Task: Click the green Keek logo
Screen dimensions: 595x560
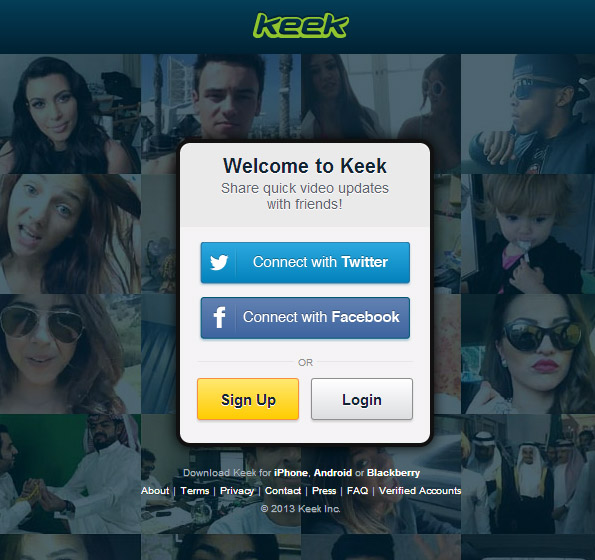Action: tap(301, 25)
